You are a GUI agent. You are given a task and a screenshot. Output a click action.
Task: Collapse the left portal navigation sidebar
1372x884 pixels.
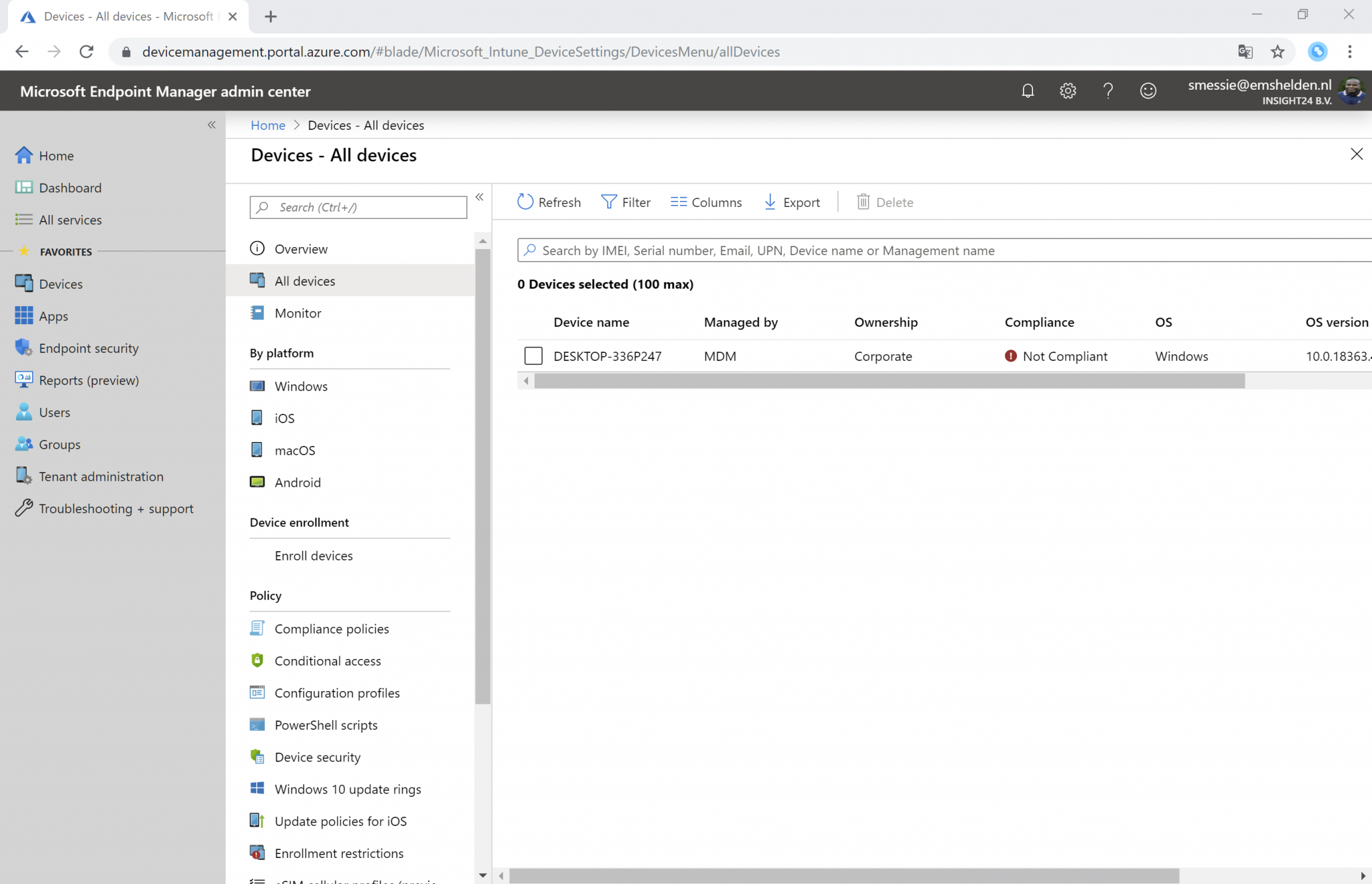click(212, 125)
